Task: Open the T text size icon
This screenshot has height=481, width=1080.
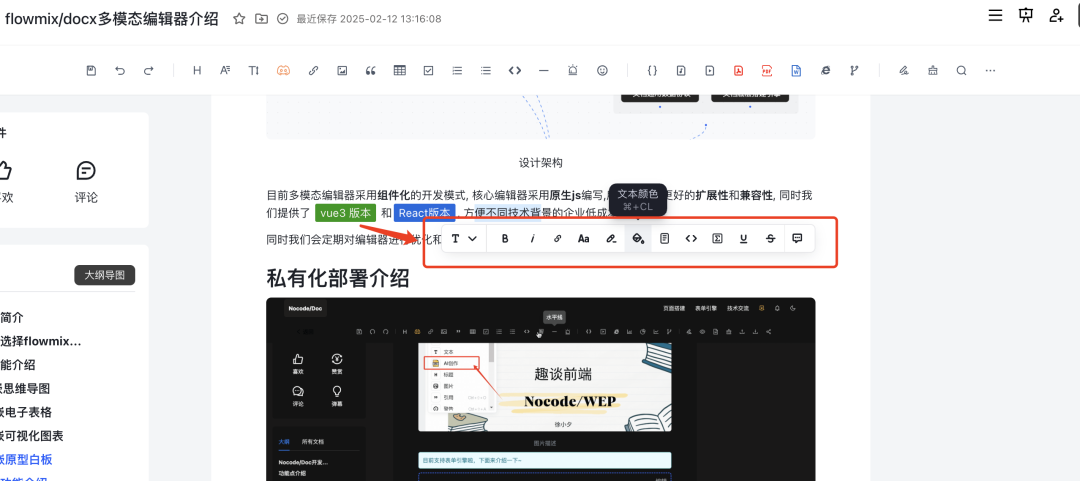Action: click(x=253, y=70)
